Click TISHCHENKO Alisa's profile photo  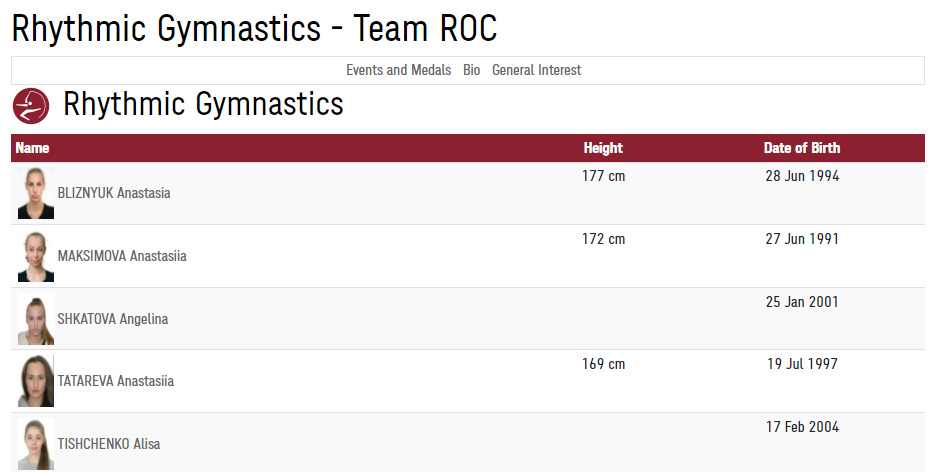[36, 444]
